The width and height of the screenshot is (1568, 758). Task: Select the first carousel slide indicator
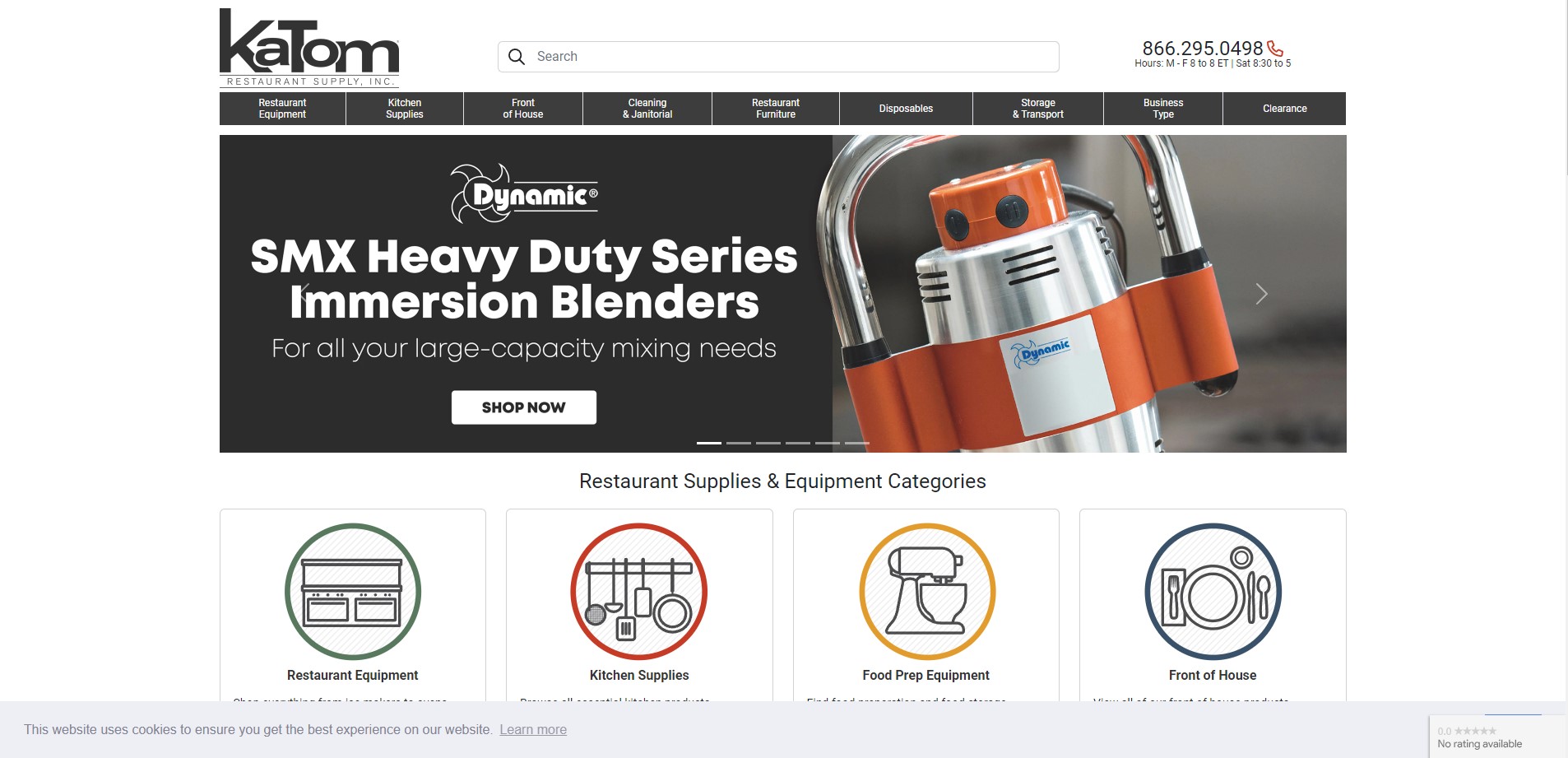tap(709, 443)
